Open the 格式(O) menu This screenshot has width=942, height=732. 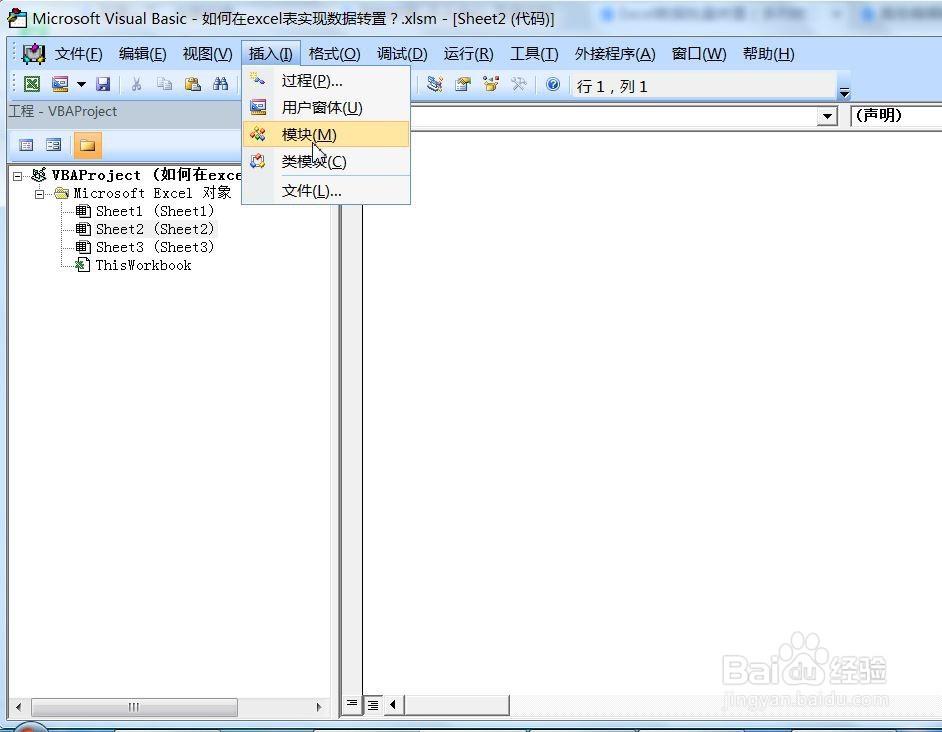(334, 54)
